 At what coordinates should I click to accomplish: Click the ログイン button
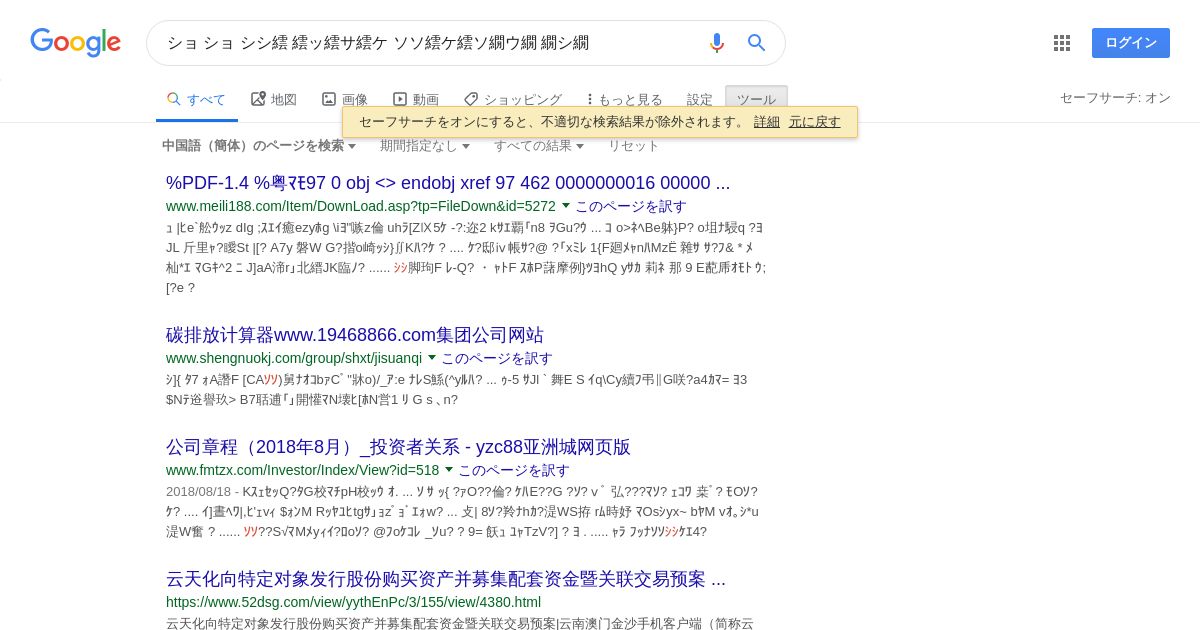click(x=1131, y=43)
